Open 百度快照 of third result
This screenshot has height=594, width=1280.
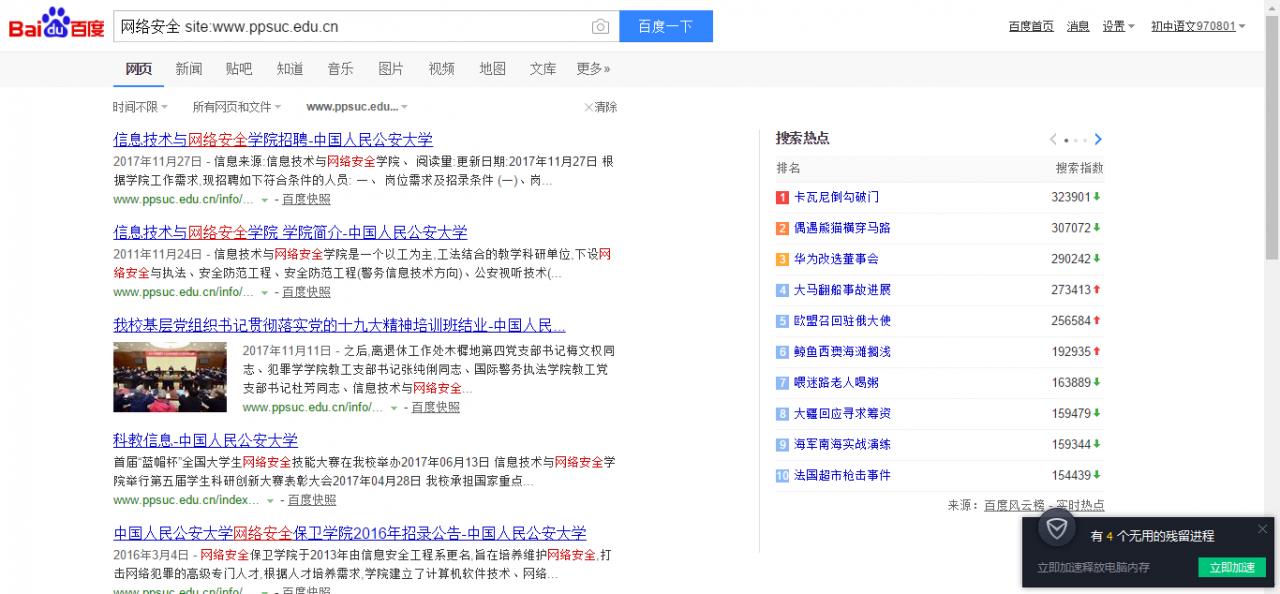click(436, 408)
